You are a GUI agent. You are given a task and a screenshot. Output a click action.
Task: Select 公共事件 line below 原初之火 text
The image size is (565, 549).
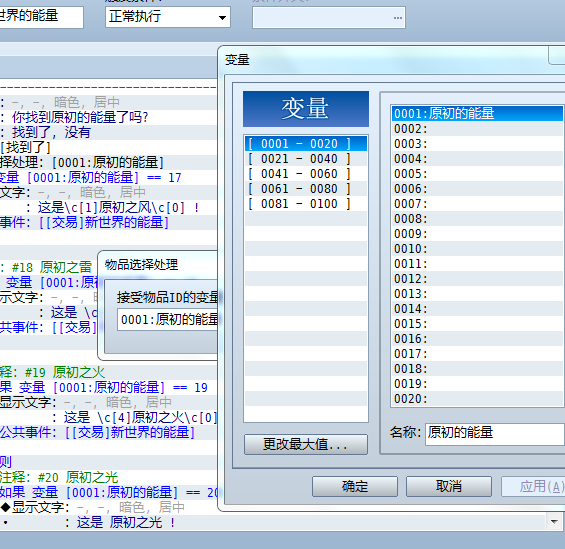coord(108,432)
